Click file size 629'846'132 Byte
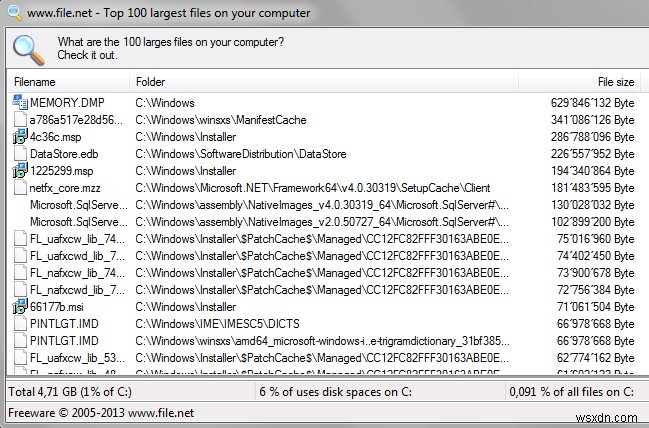 click(x=592, y=103)
